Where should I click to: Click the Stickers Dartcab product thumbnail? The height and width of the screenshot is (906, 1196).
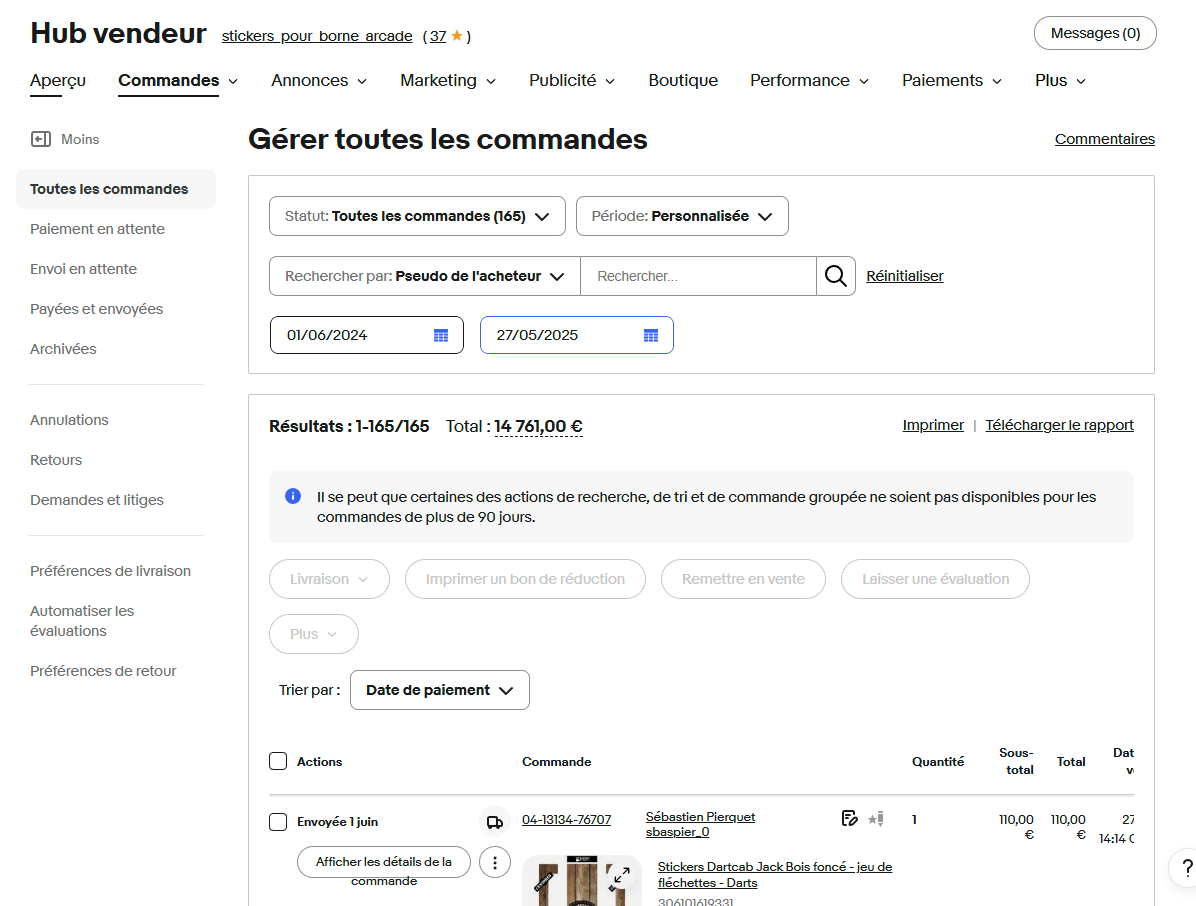click(581, 881)
